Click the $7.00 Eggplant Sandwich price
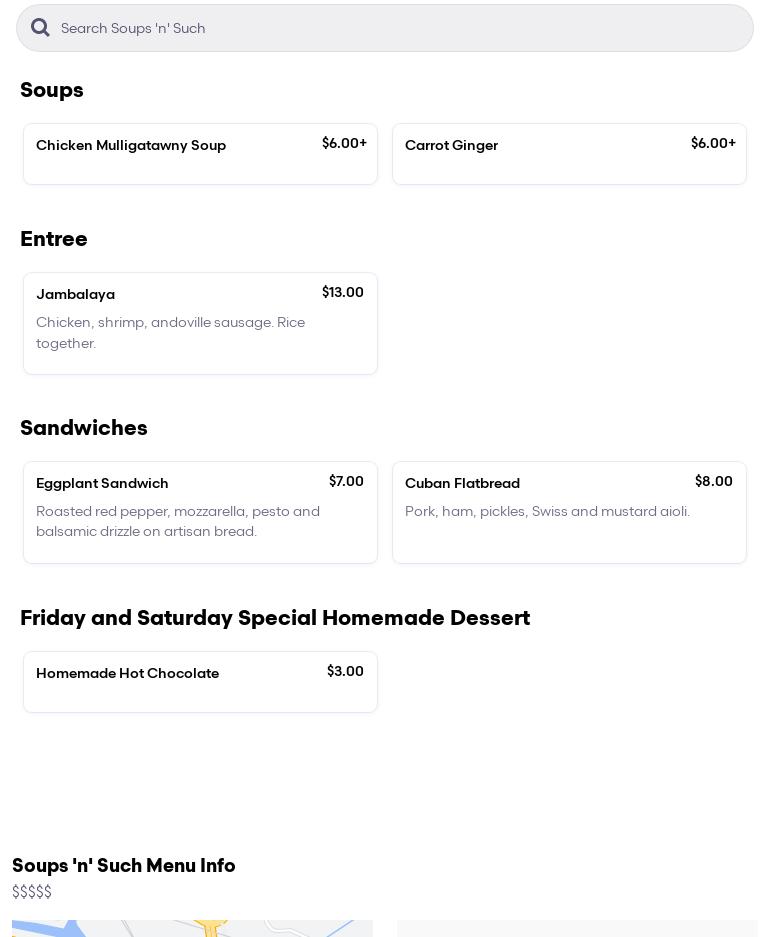The height and width of the screenshot is (937, 770). point(346,481)
